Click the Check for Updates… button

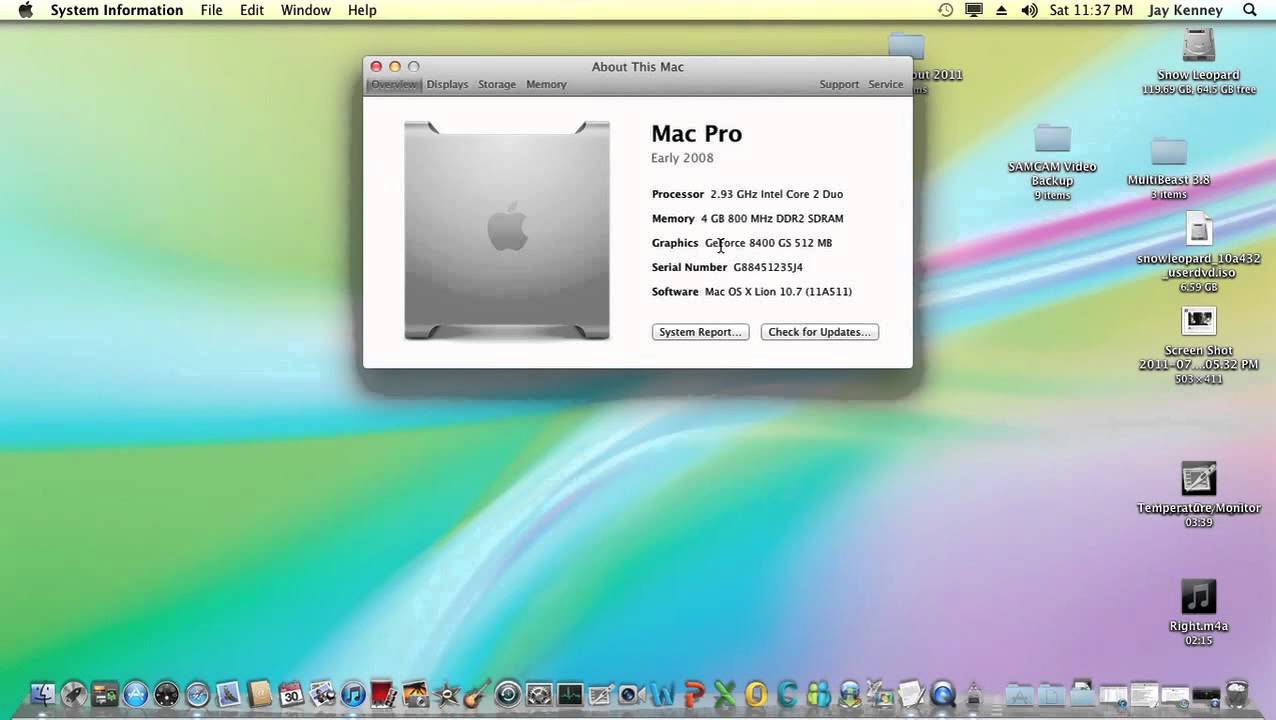click(x=819, y=332)
